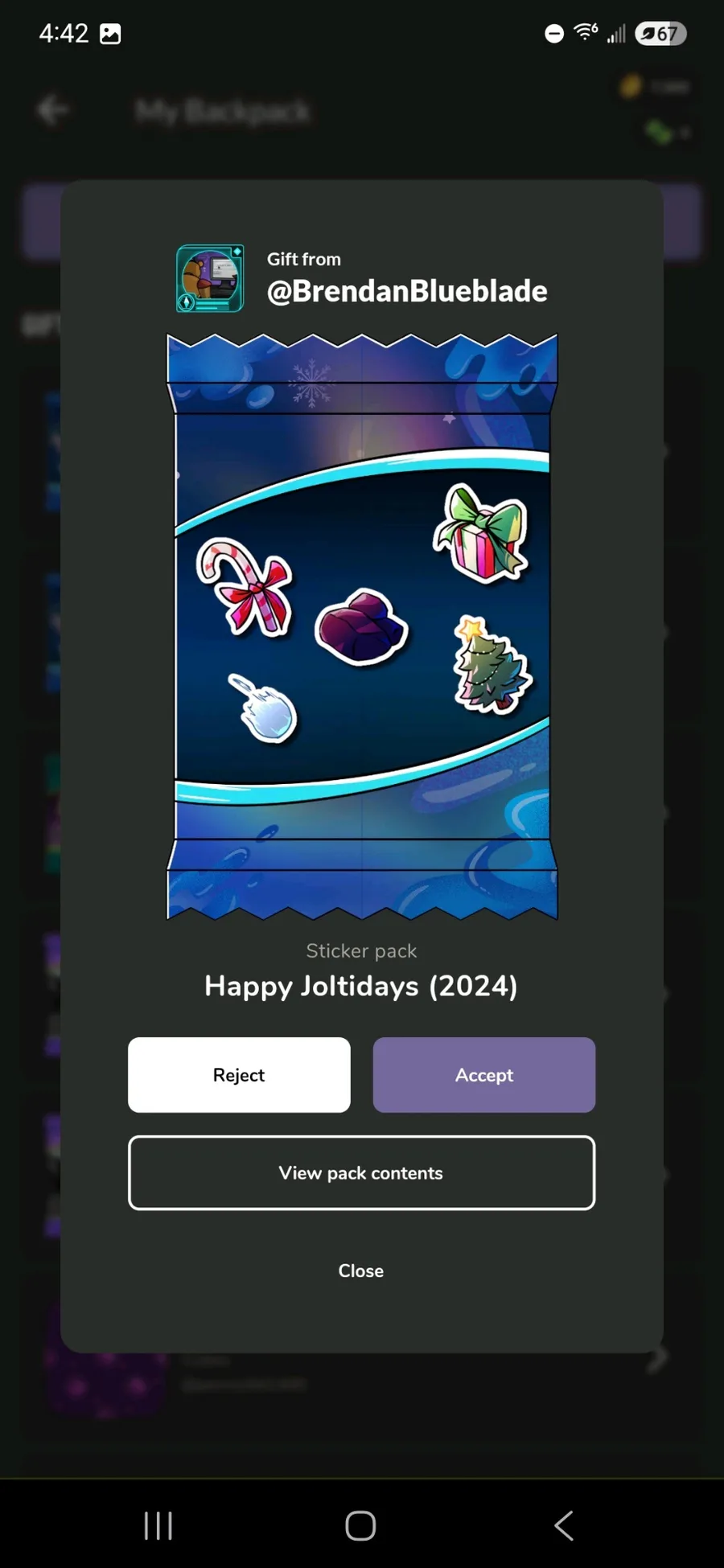Tap the Happy Joltidays (2024) title
Image resolution: width=724 pixels, height=1568 pixels.
point(361,986)
